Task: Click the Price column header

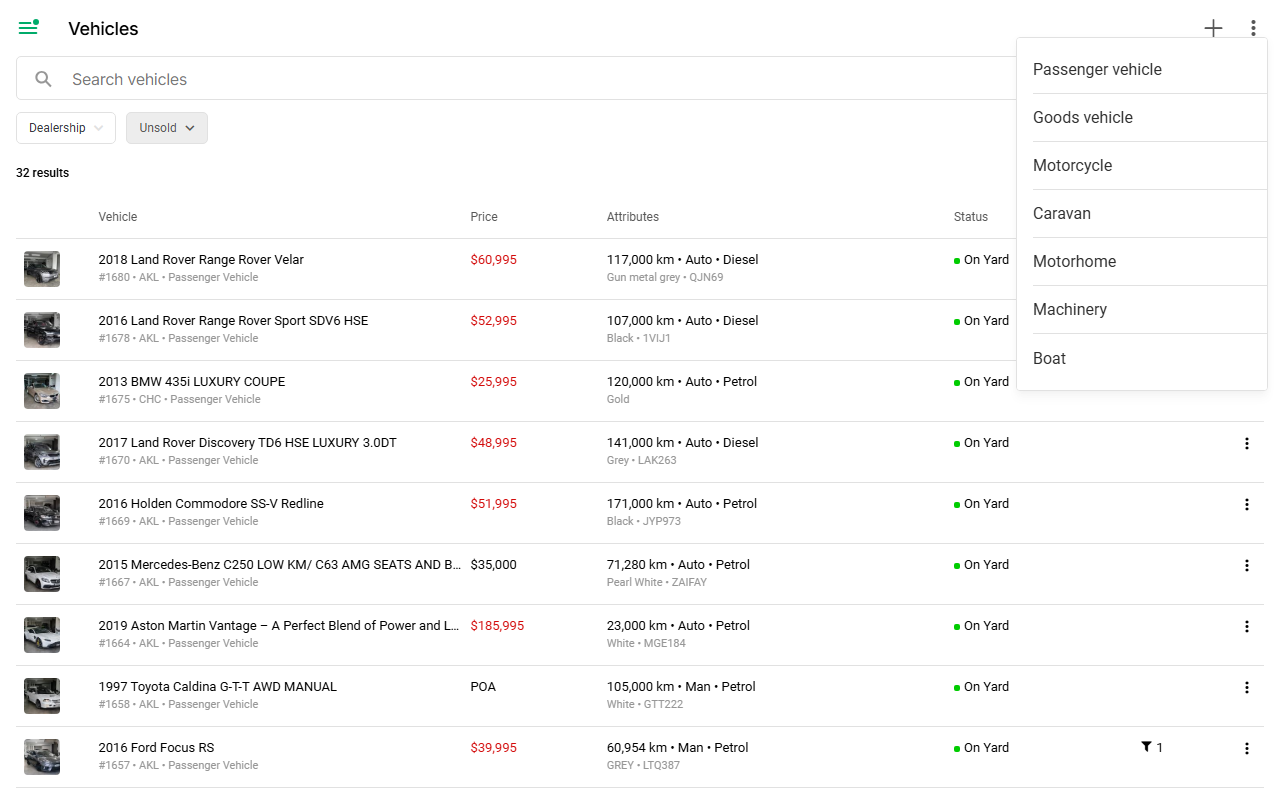Action: click(484, 217)
